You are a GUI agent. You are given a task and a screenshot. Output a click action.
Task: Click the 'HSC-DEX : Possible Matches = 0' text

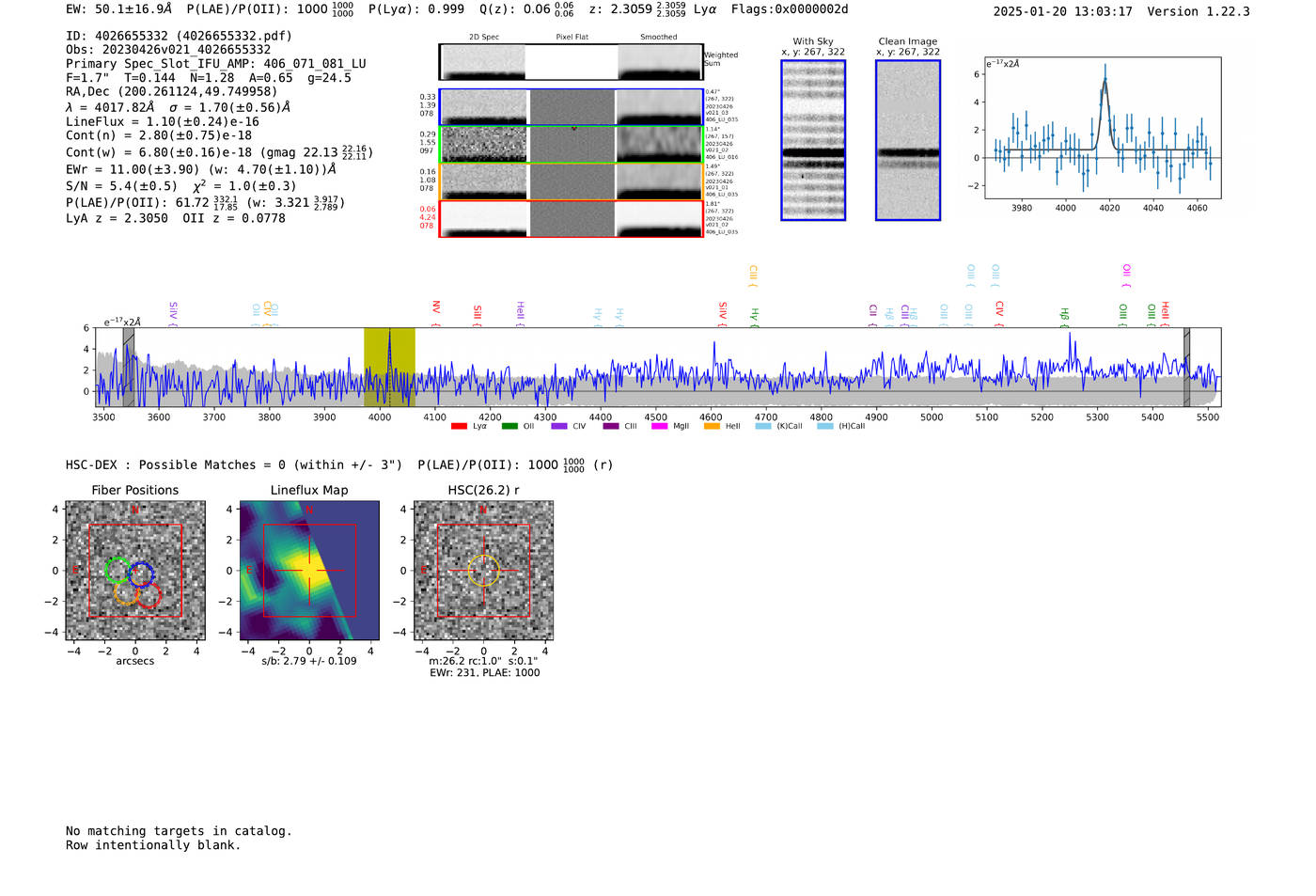175,465
